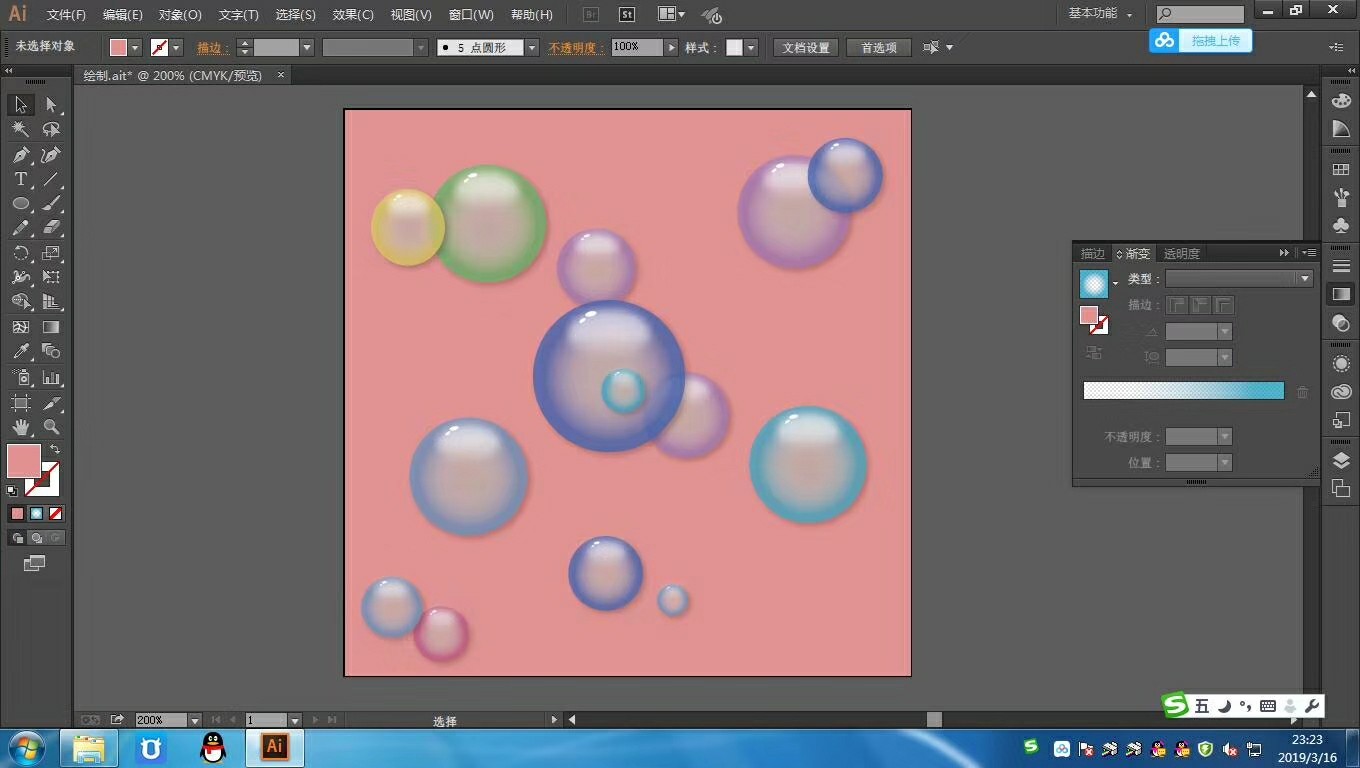The width and height of the screenshot is (1360, 768).
Task: Select the Hand tool
Action: click(20, 427)
